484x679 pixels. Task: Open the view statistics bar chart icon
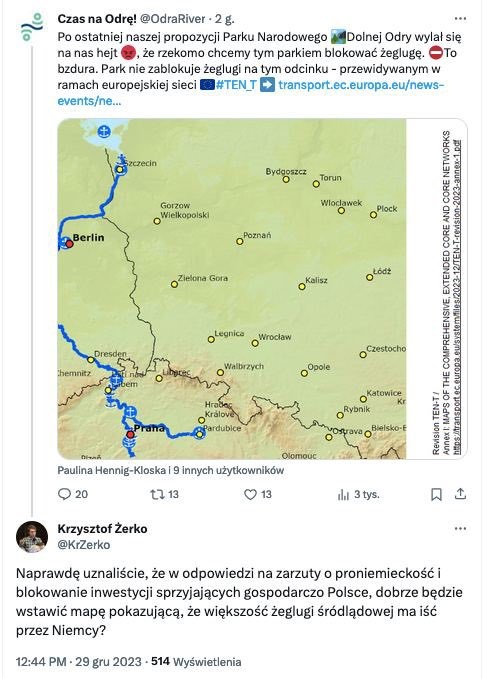point(343,495)
